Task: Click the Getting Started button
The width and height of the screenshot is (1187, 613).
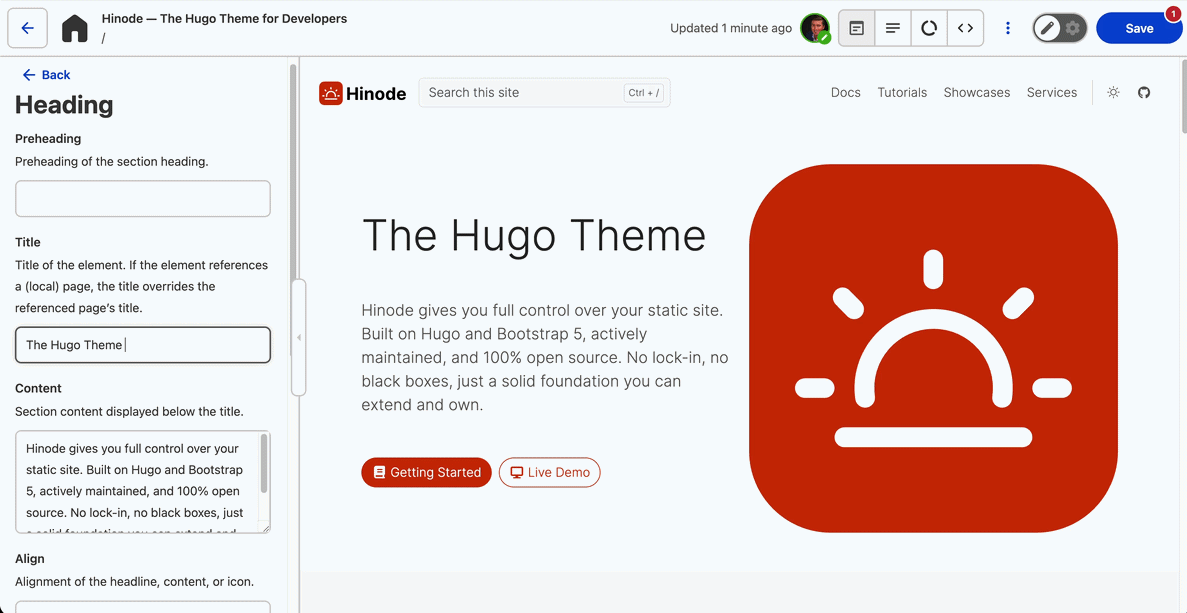Action: click(x=426, y=472)
